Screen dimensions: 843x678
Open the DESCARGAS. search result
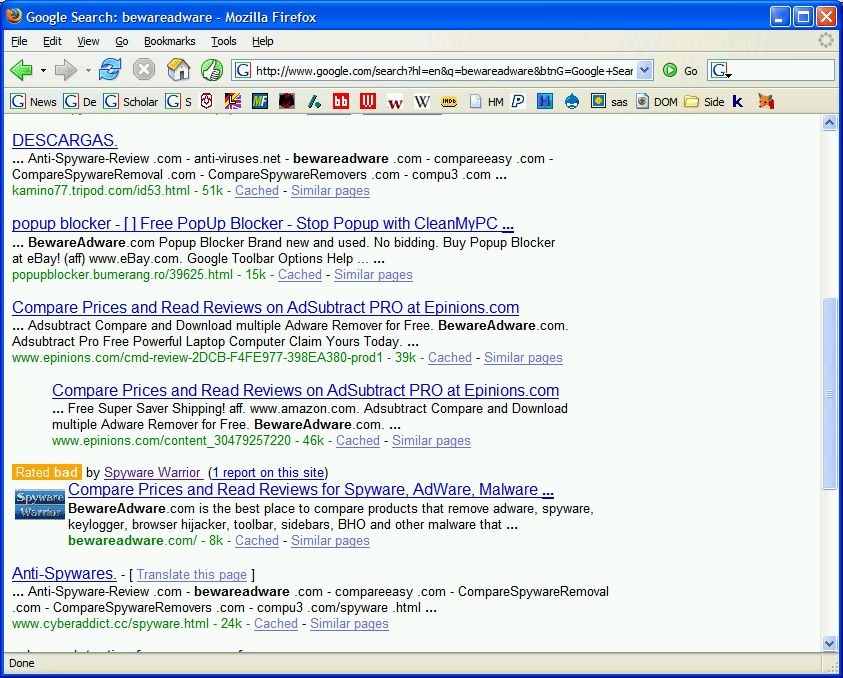point(65,140)
